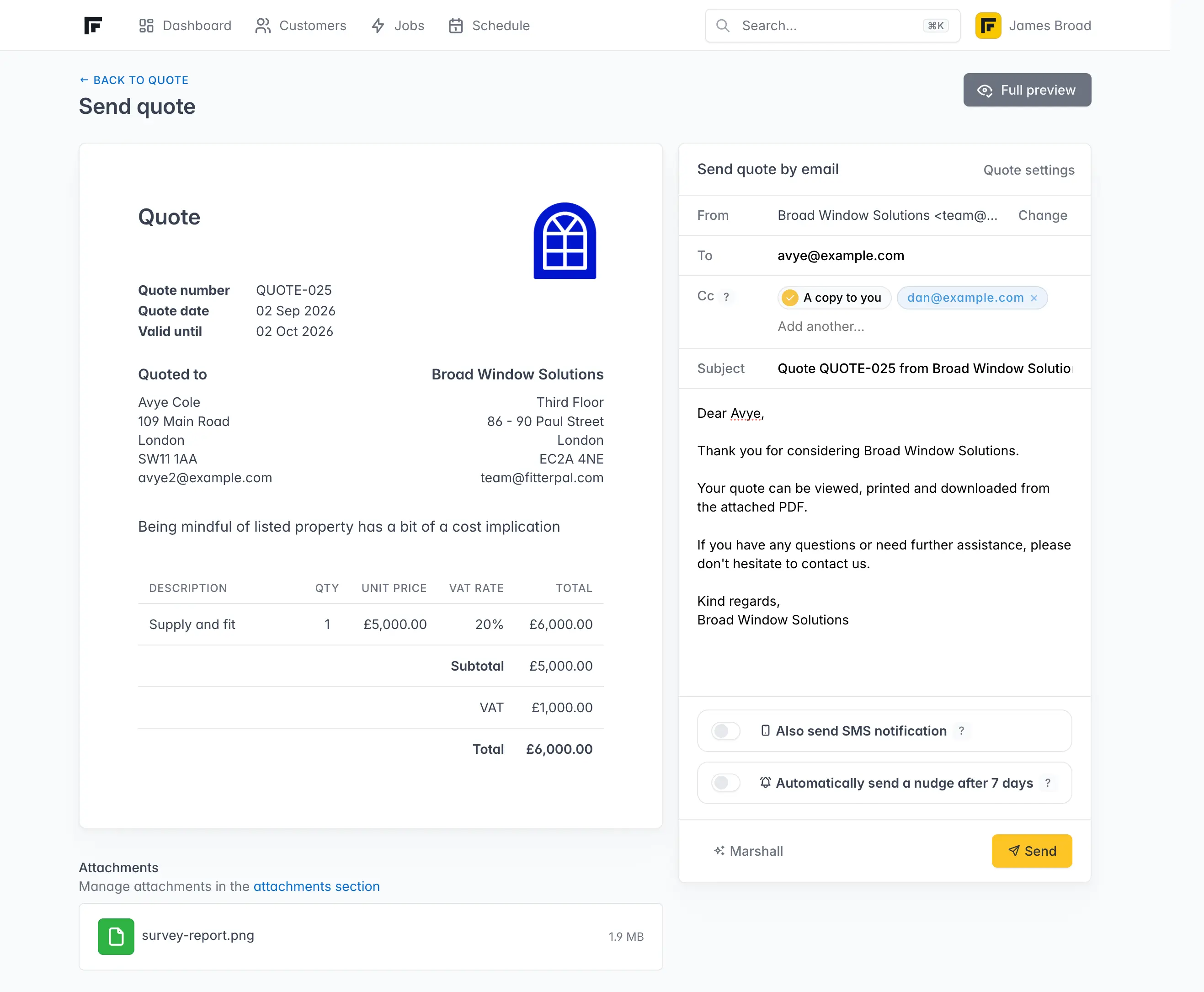Click the blue window company logo
1204x992 pixels.
pyautogui.click(x=565, y=240)
